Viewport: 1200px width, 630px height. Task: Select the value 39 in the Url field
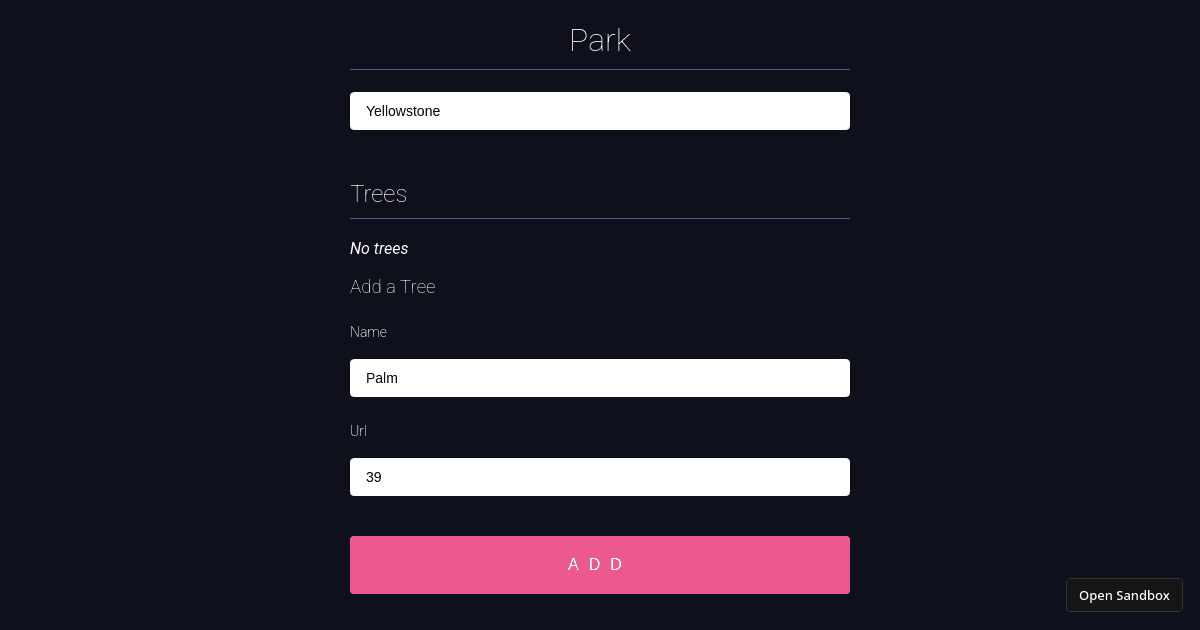373,477
